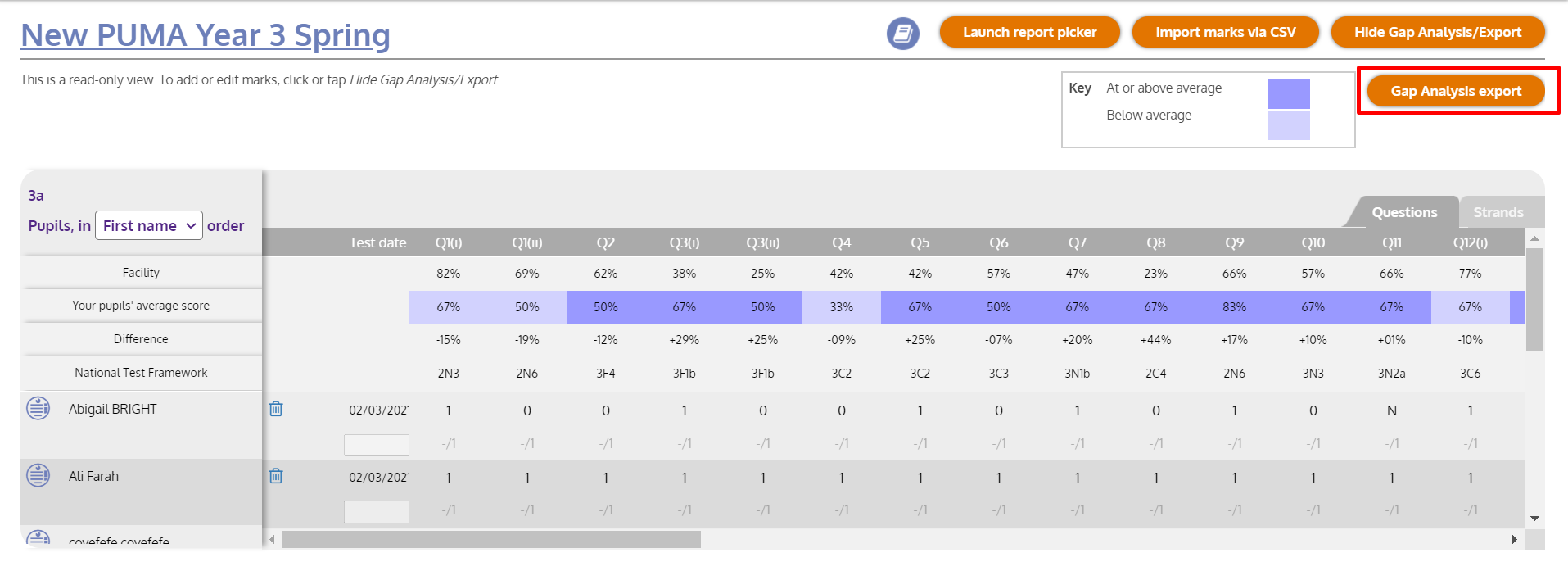Click the blue book icon beside Launch report picker
The width and height of the screenshot is (1568, 571).
coord(902,34)
